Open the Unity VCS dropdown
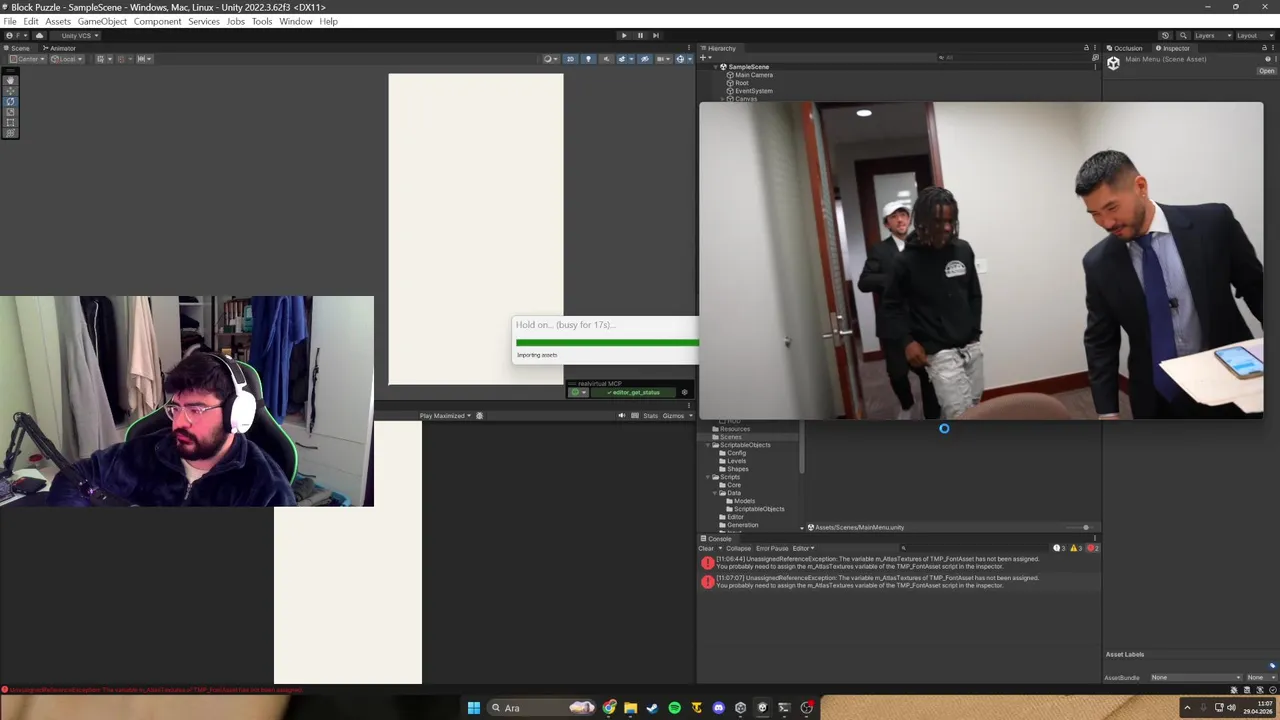 [x=80, y=36]
